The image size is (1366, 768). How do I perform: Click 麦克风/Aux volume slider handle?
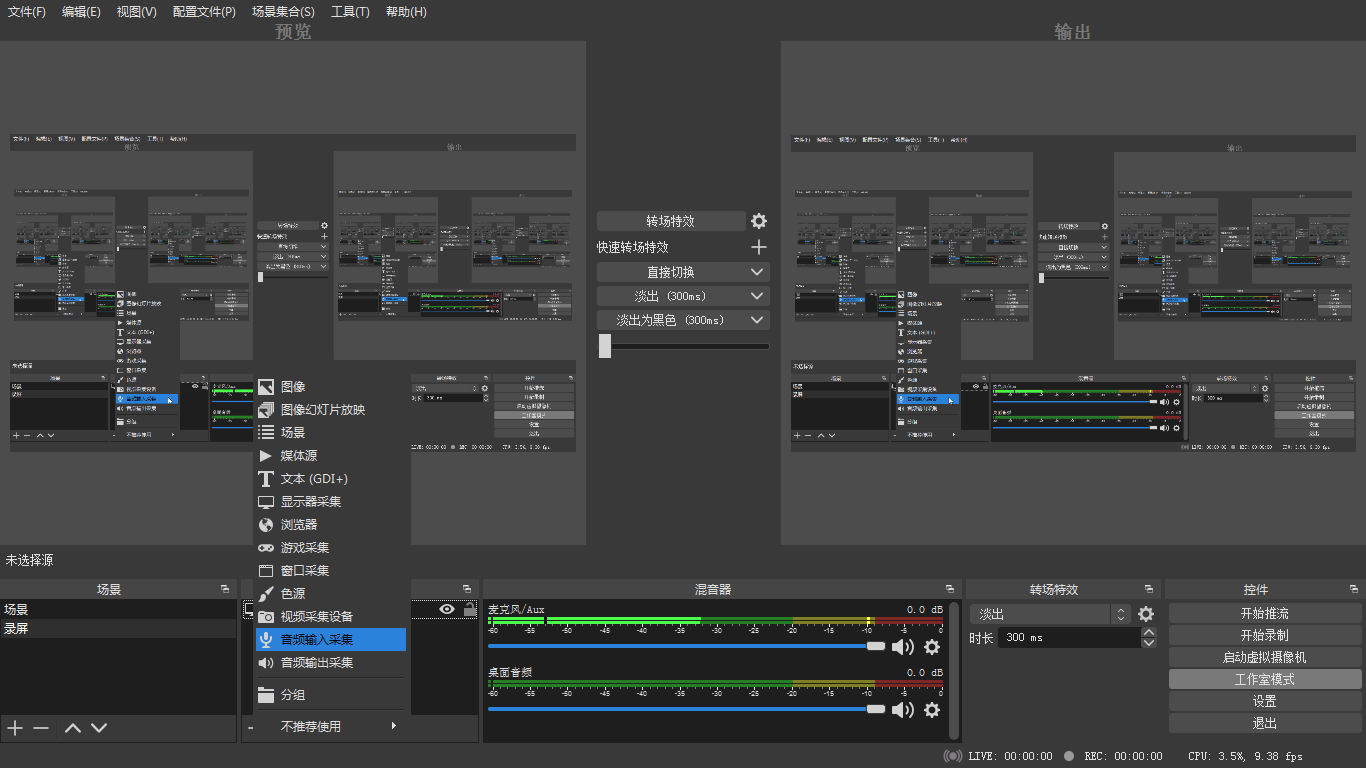[876, 647]
